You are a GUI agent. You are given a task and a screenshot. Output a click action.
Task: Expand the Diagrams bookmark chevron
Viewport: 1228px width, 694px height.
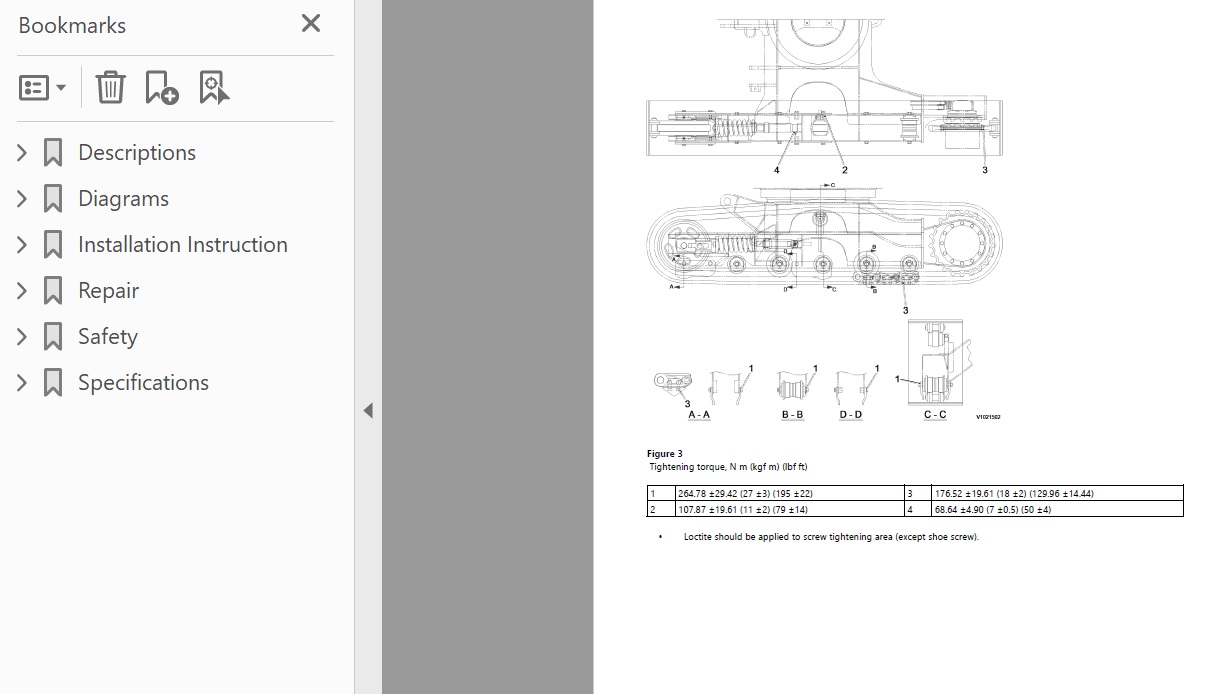[22, 199]
